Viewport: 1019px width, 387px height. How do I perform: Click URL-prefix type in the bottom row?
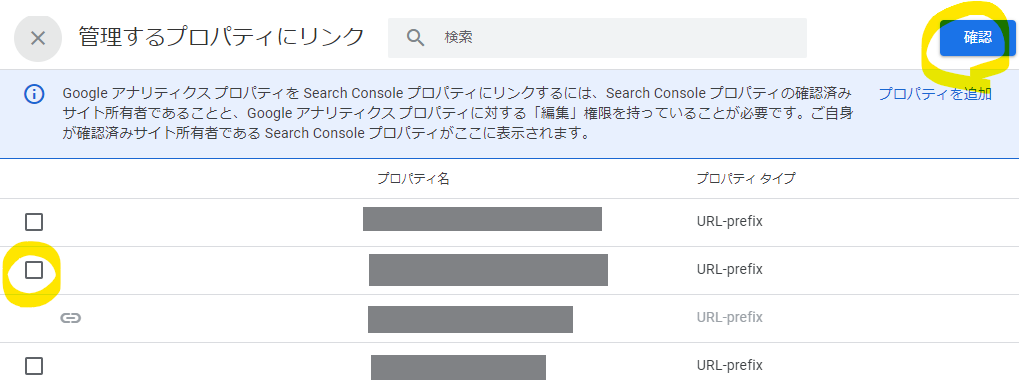coord(729,365)
